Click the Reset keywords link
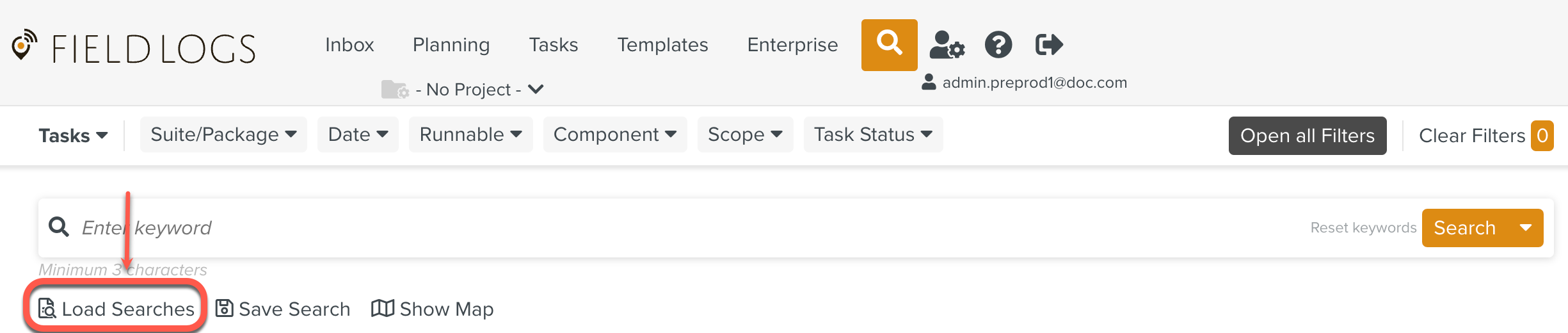Viewport: 1568px width, 333px height. tap(1363, 228)
